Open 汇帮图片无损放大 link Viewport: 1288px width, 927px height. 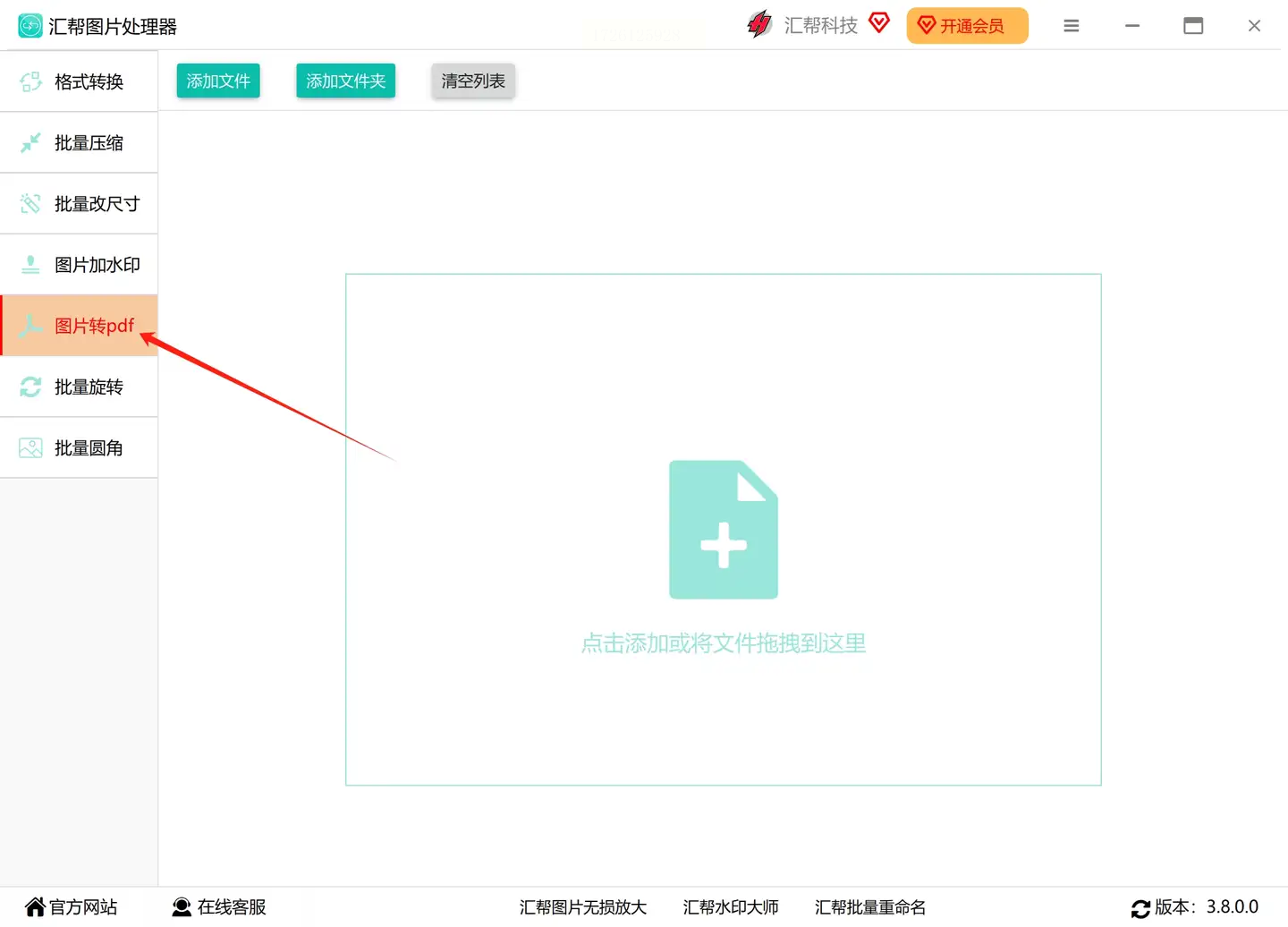[x=583, y=907]
